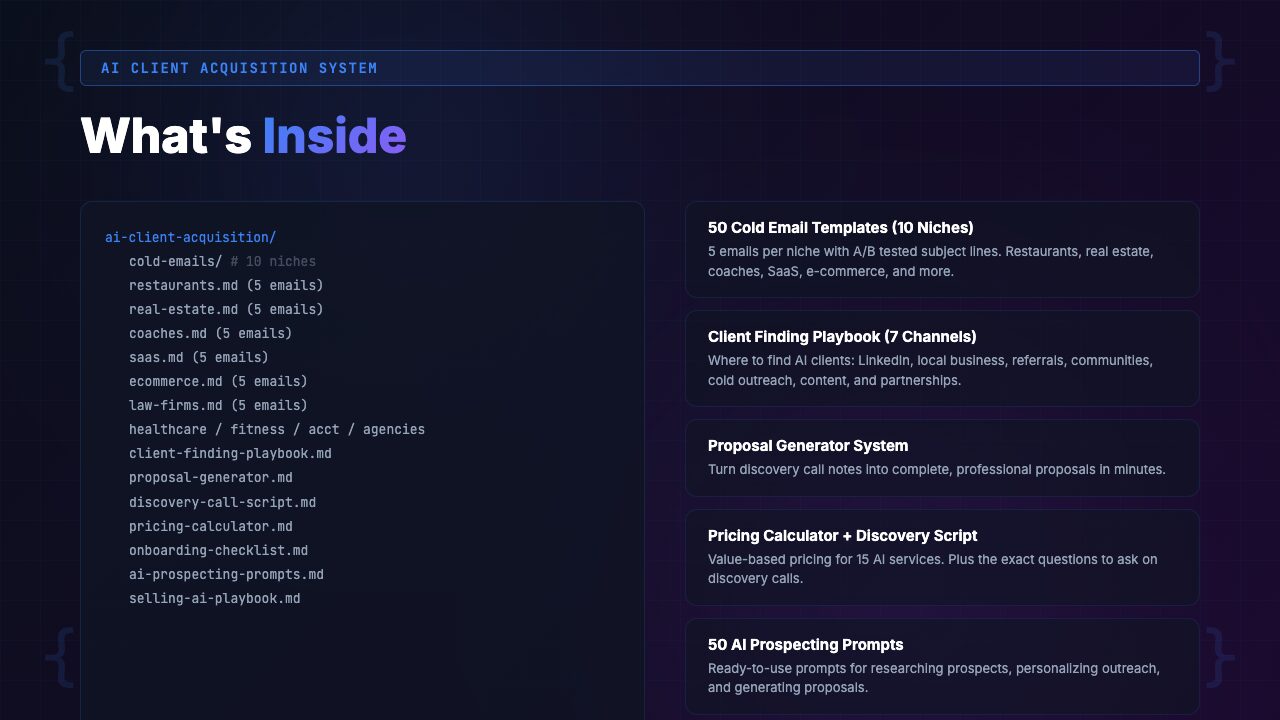The height and width of the screenshot is (720, 1280).
Task: Open onboarding-checklist.md
Action: click(x=218, y=549)
